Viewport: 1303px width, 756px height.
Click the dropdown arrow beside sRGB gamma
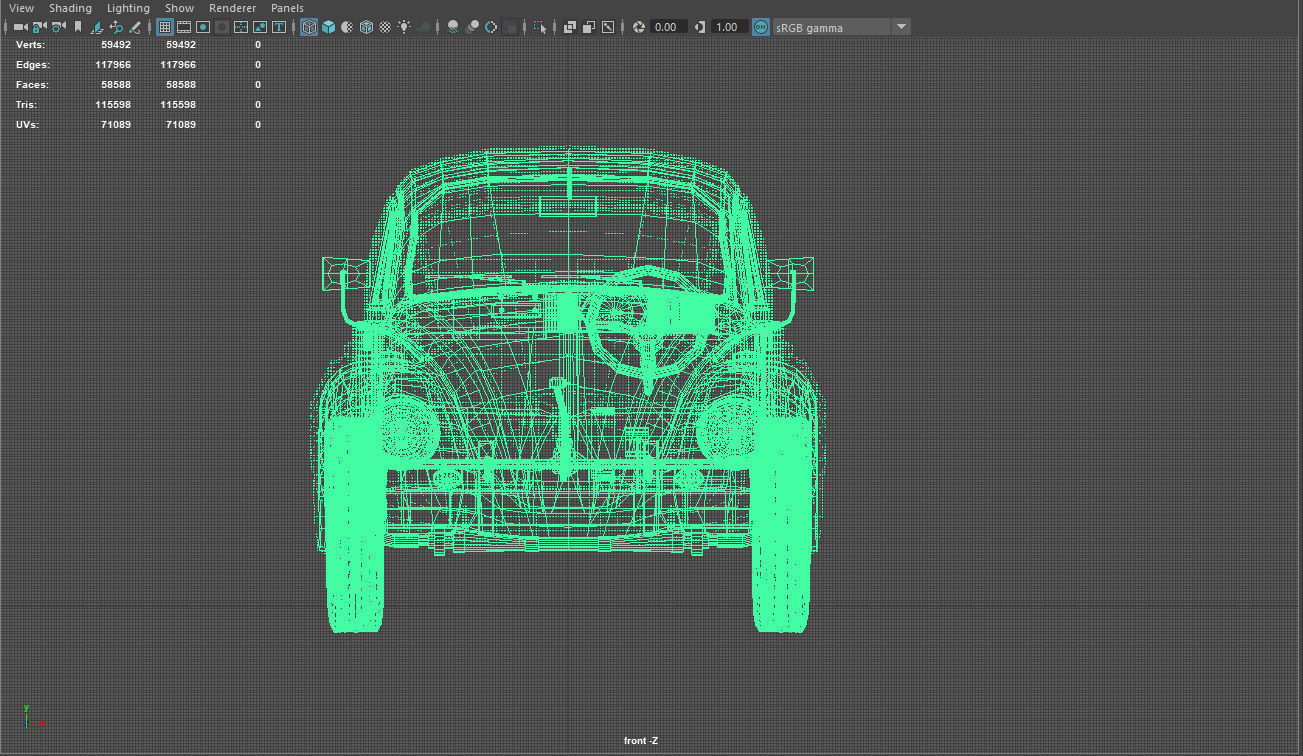pyautogui.click(x=901, y=27)
